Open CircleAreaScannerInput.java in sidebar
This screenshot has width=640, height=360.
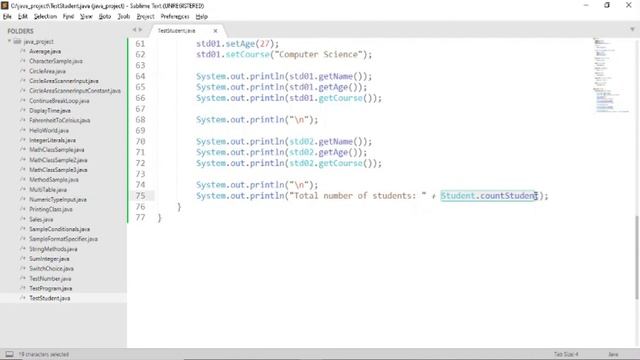pyautogui.click(x=64, y=81)
